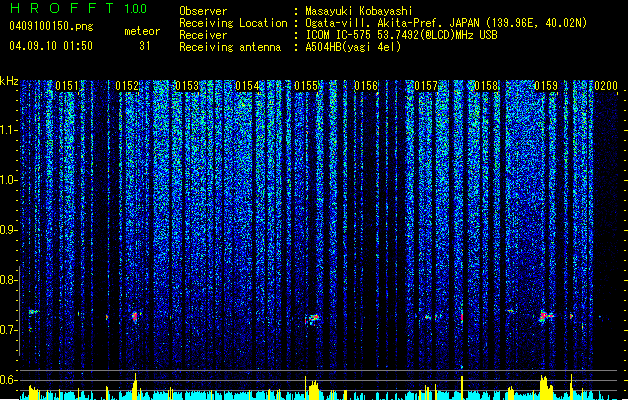
Task: Select the file name 0409100150.png
Action: click(x=51, y=26)
